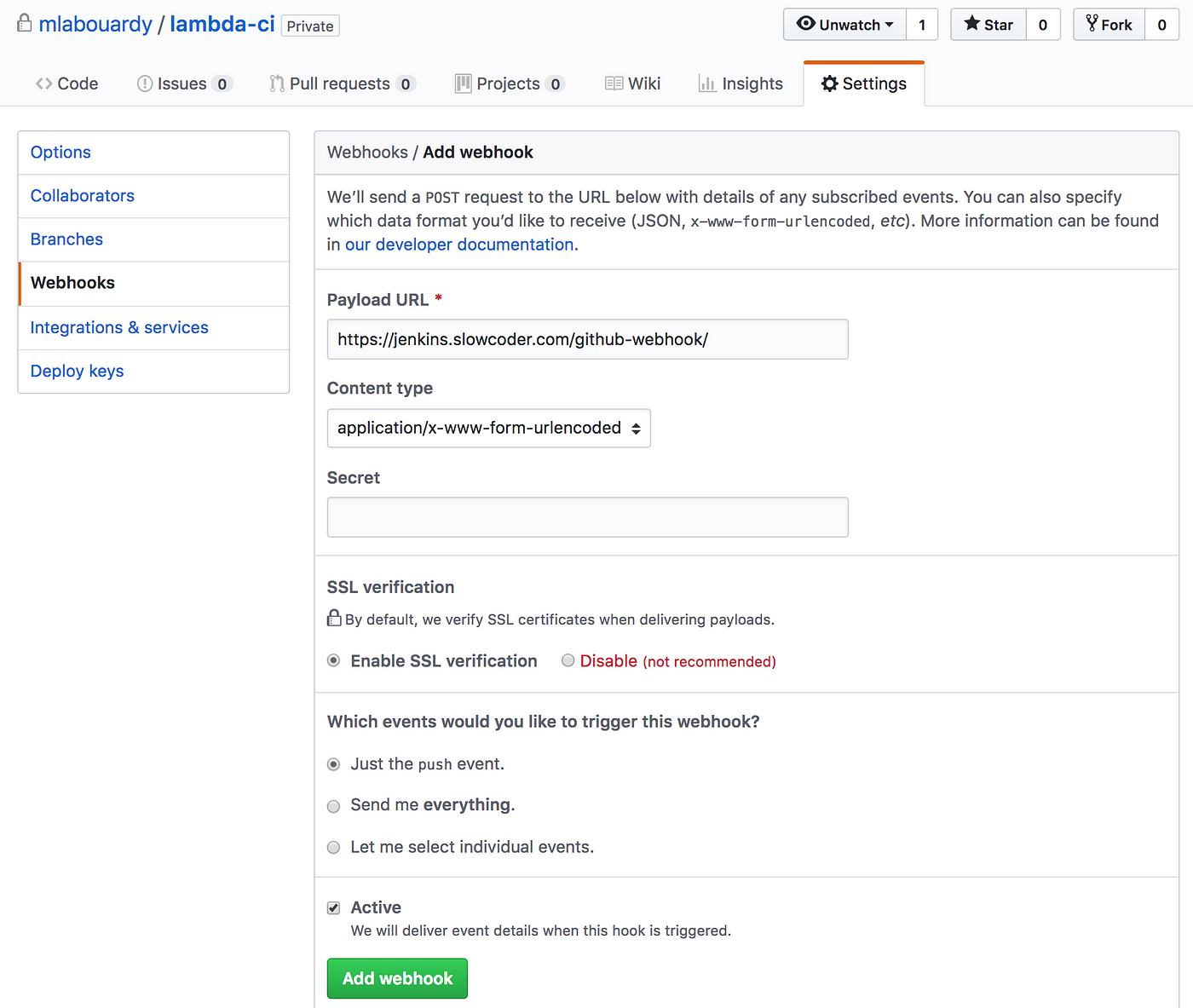Open the Unwatch notifications dropdown
The image size is (1193, 1008).
click(x=844, y=25)
